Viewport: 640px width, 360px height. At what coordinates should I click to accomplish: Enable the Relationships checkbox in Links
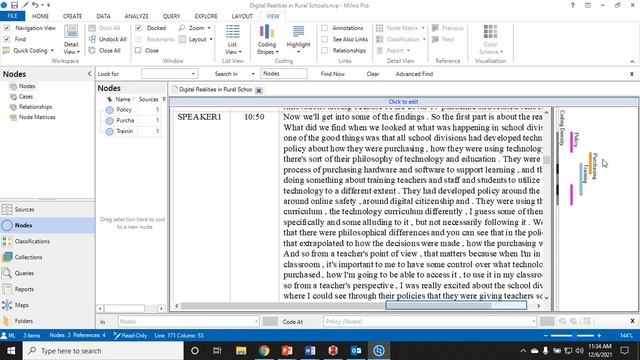coord(324,50)
